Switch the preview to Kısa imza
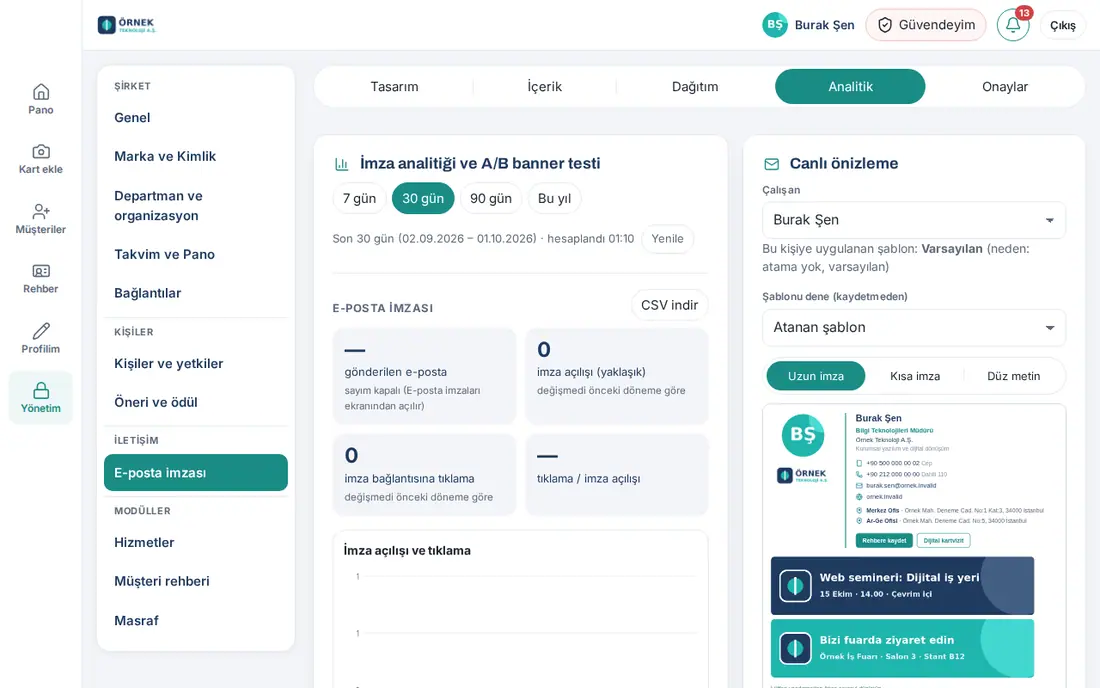Screen dimensions: 1100x688 click(x=915, y=376)
